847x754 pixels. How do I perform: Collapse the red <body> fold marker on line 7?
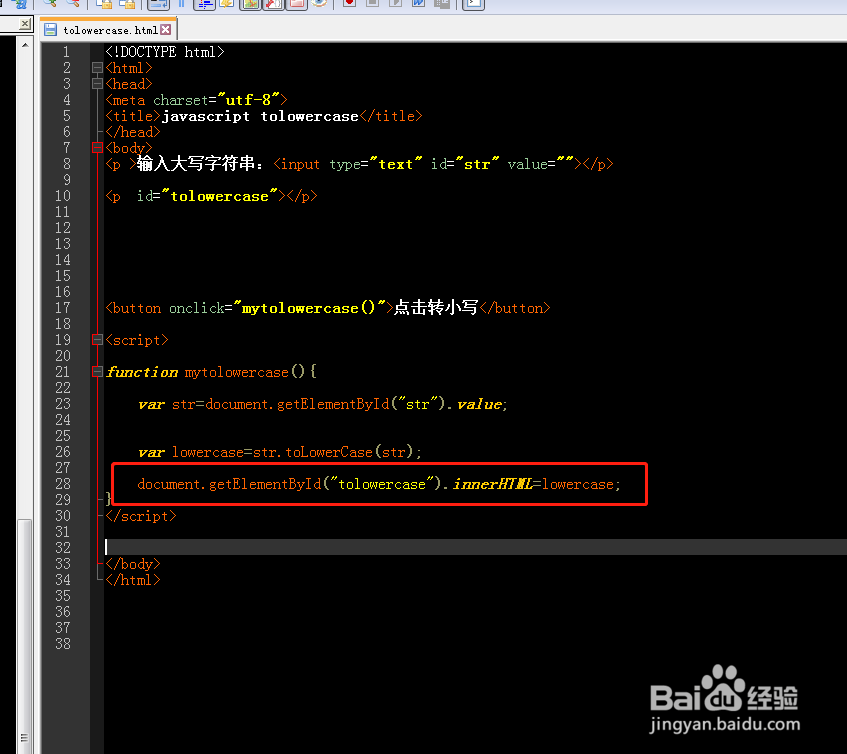pos(97,147)
